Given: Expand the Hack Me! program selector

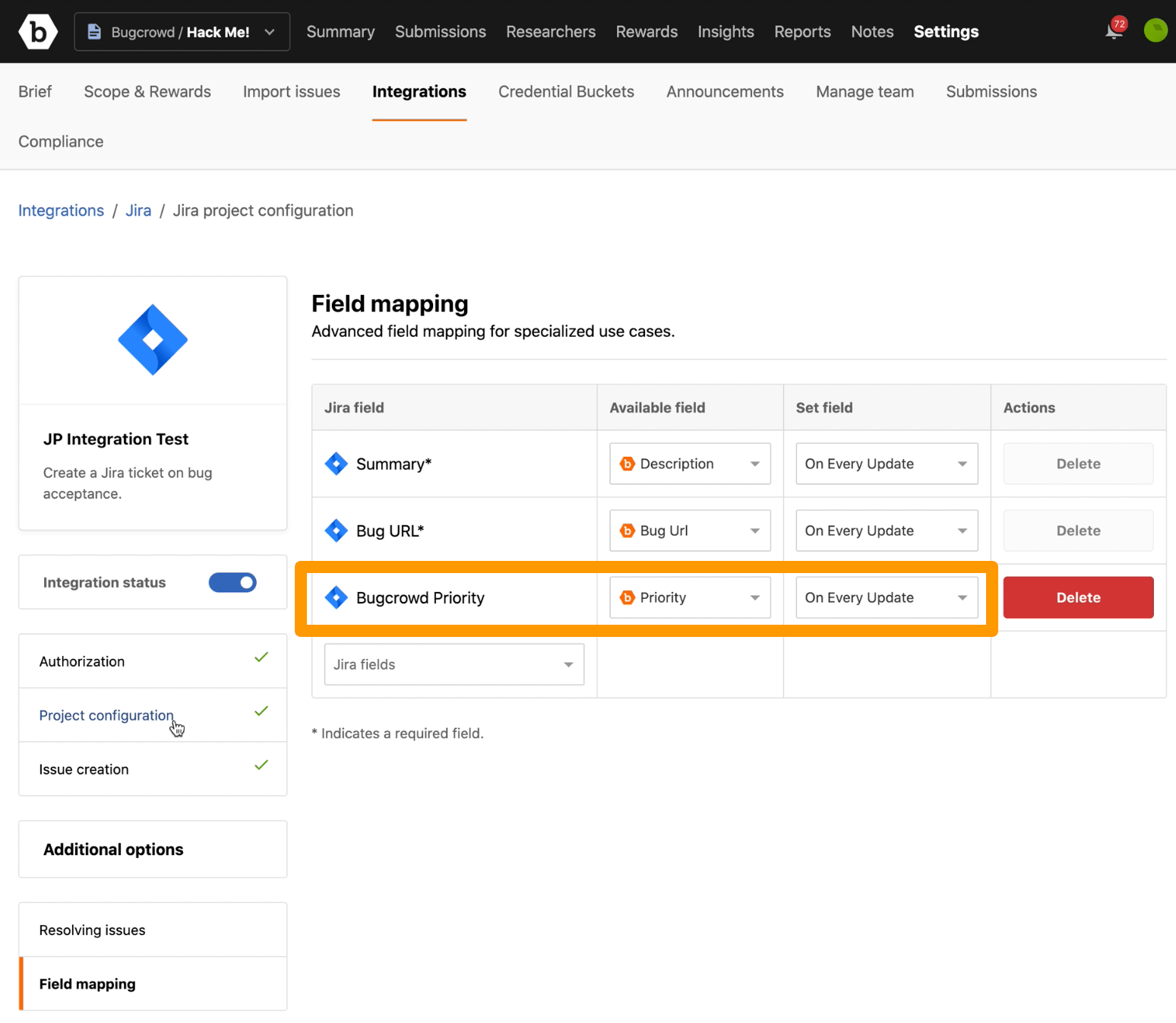Looking at the screenshot, I should click(270, 31).
